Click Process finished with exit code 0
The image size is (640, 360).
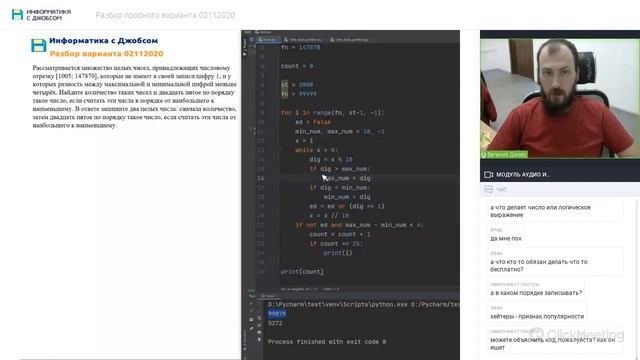(x=327, y=342)
